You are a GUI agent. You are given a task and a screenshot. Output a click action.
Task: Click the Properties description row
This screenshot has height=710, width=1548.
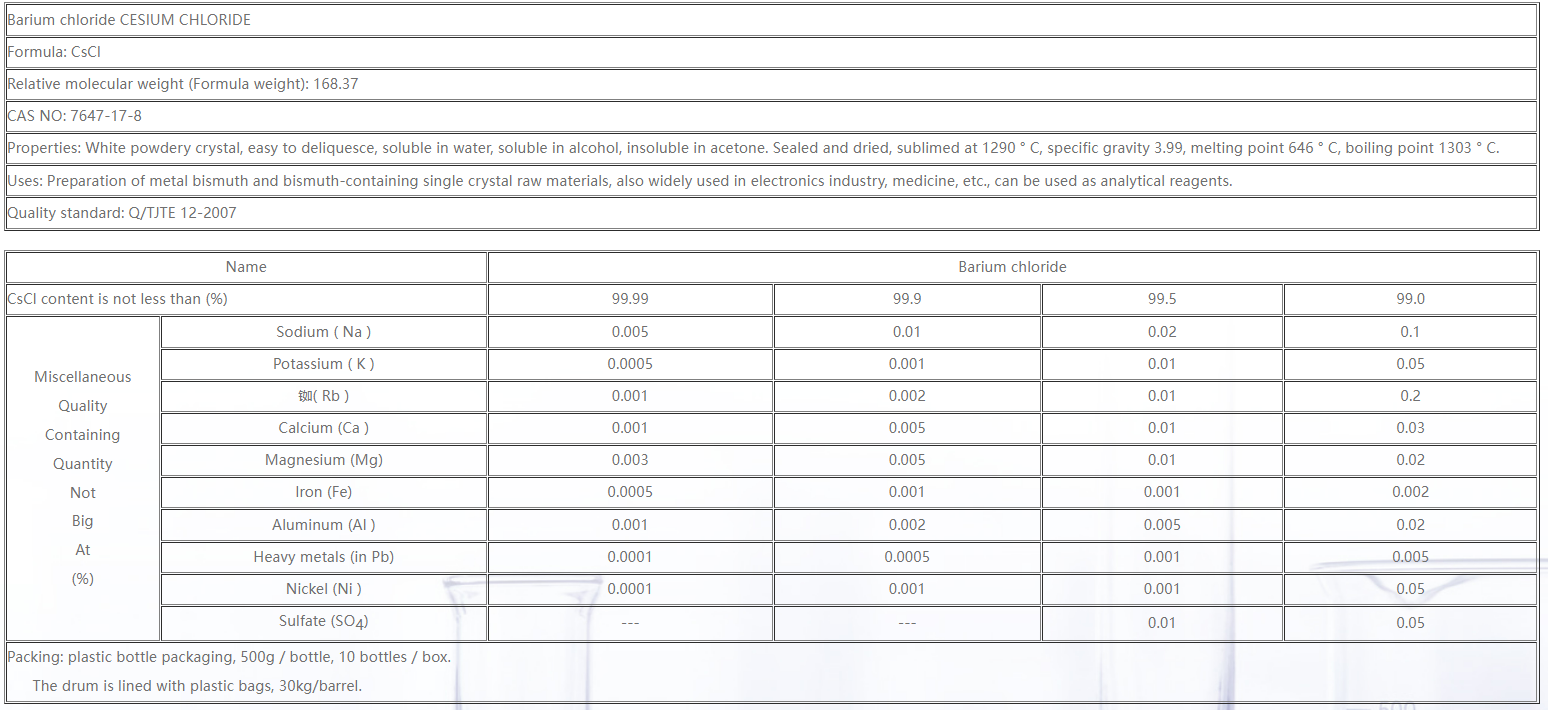[753, 148]
